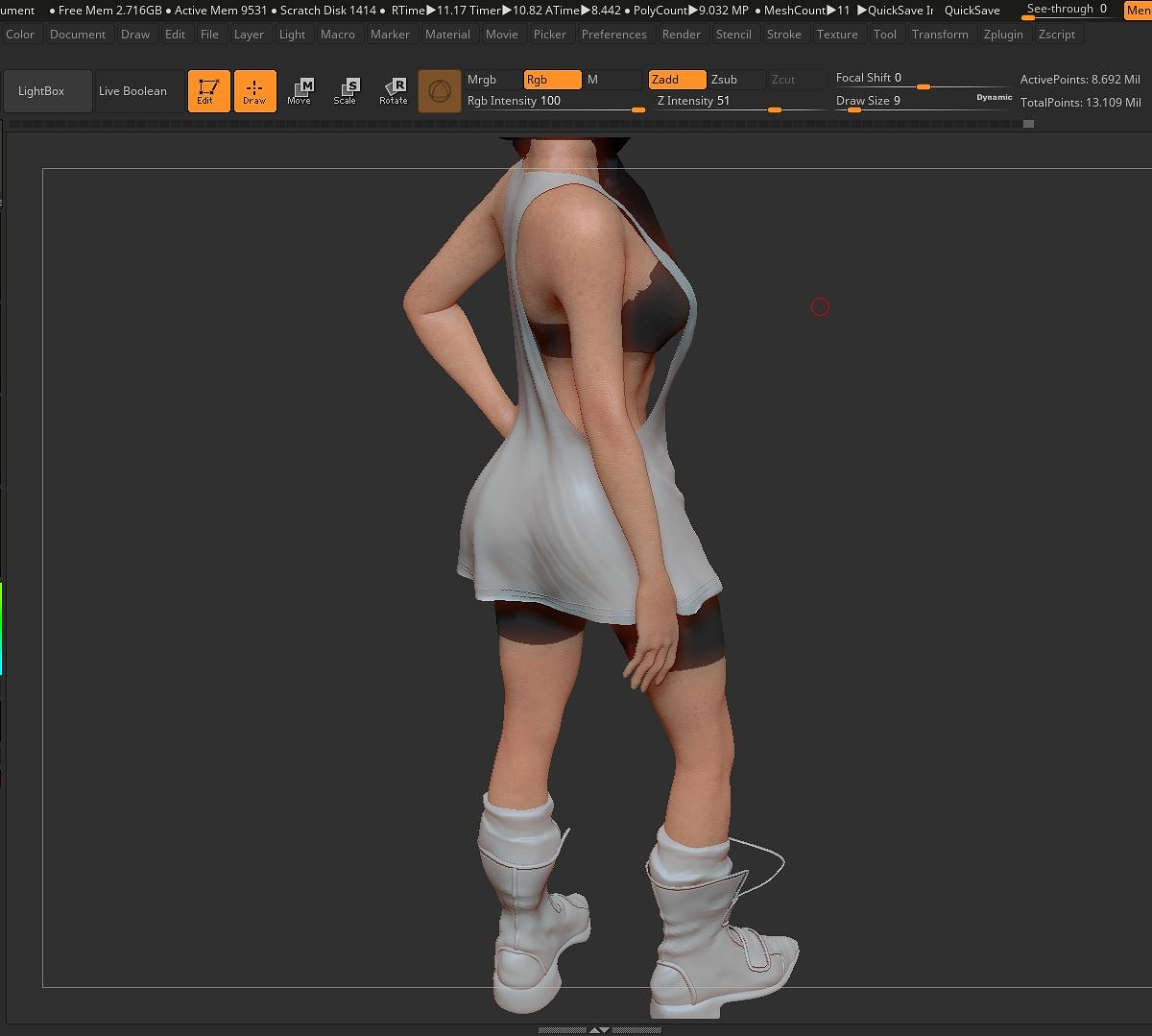
Task: Open the Render menu
Action: tap(682, 34)
